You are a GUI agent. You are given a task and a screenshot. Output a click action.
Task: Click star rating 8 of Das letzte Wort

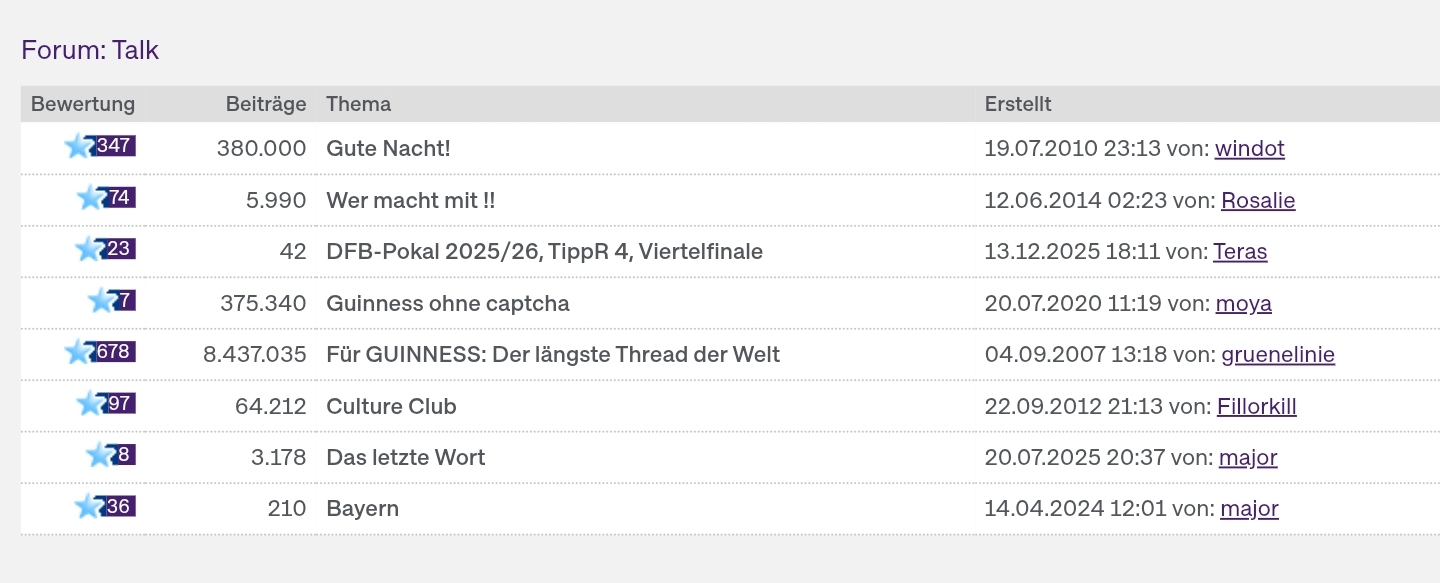pyautogui.click(x=110, y=456)
